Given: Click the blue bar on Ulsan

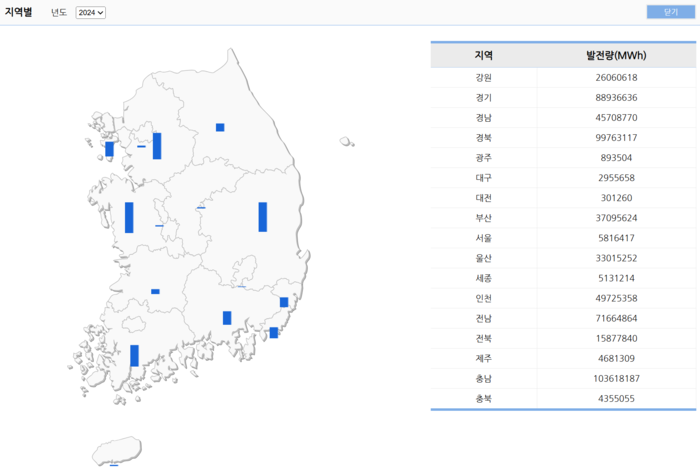Looking at the screenshot, I should pos(284,302).
